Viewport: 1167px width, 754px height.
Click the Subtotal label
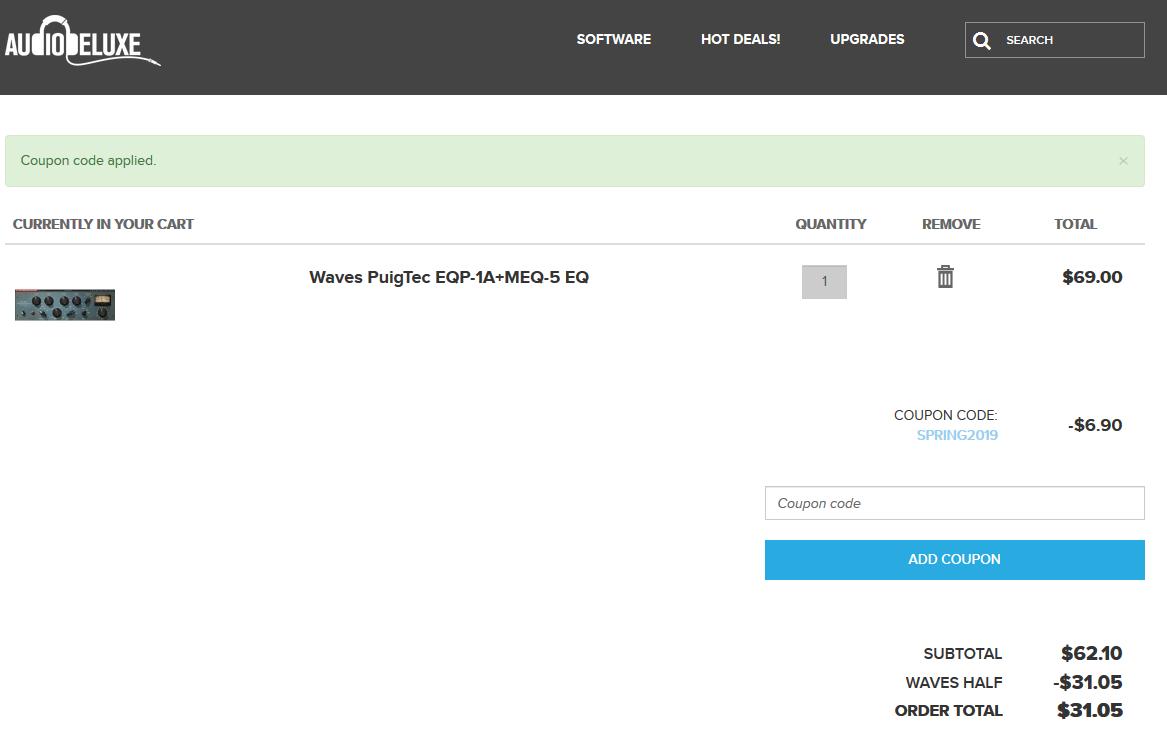[x=962, y=654]
